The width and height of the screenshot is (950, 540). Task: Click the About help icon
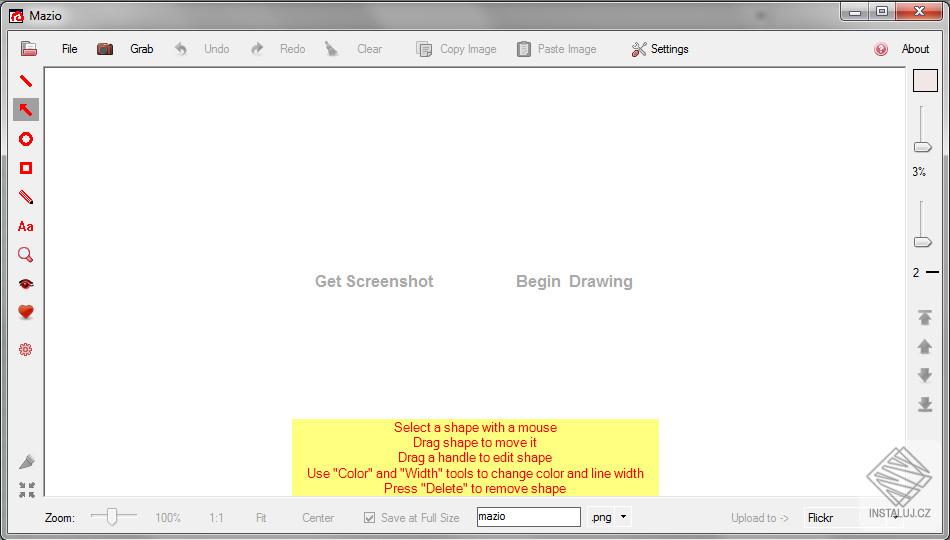pyautogui.click(x=881, y=49)
